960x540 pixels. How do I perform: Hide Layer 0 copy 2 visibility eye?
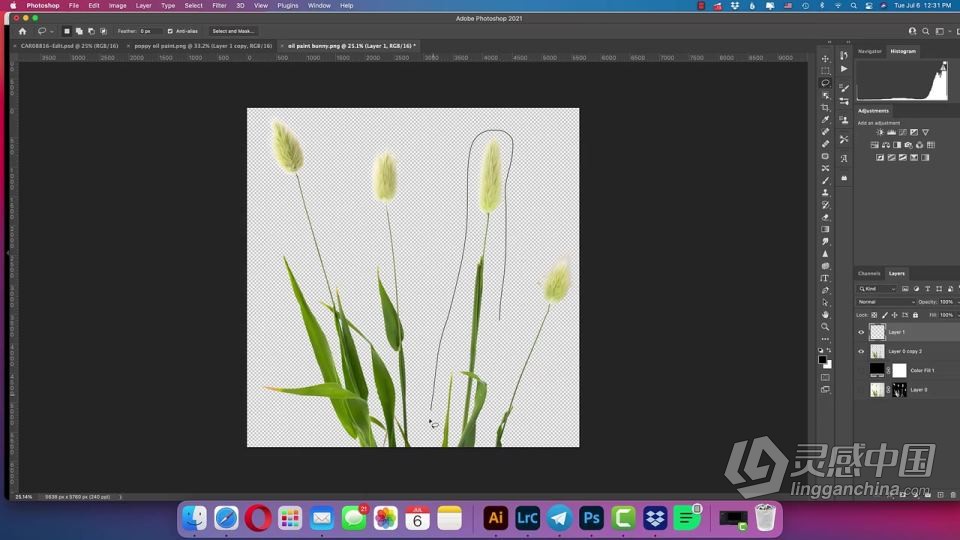tap(861, 351)
